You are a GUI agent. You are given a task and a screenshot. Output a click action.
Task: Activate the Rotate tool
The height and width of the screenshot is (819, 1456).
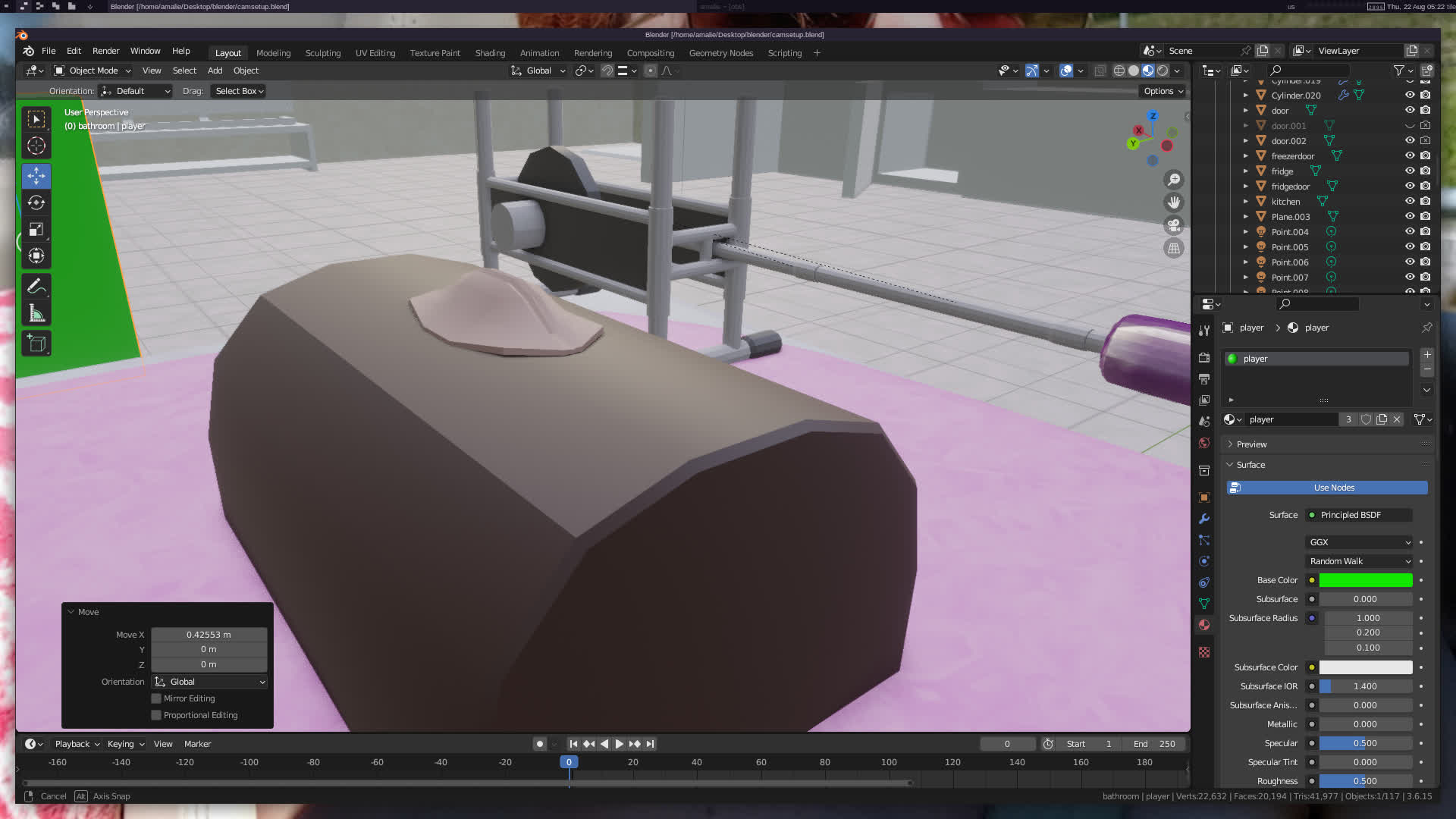point(36,202)
